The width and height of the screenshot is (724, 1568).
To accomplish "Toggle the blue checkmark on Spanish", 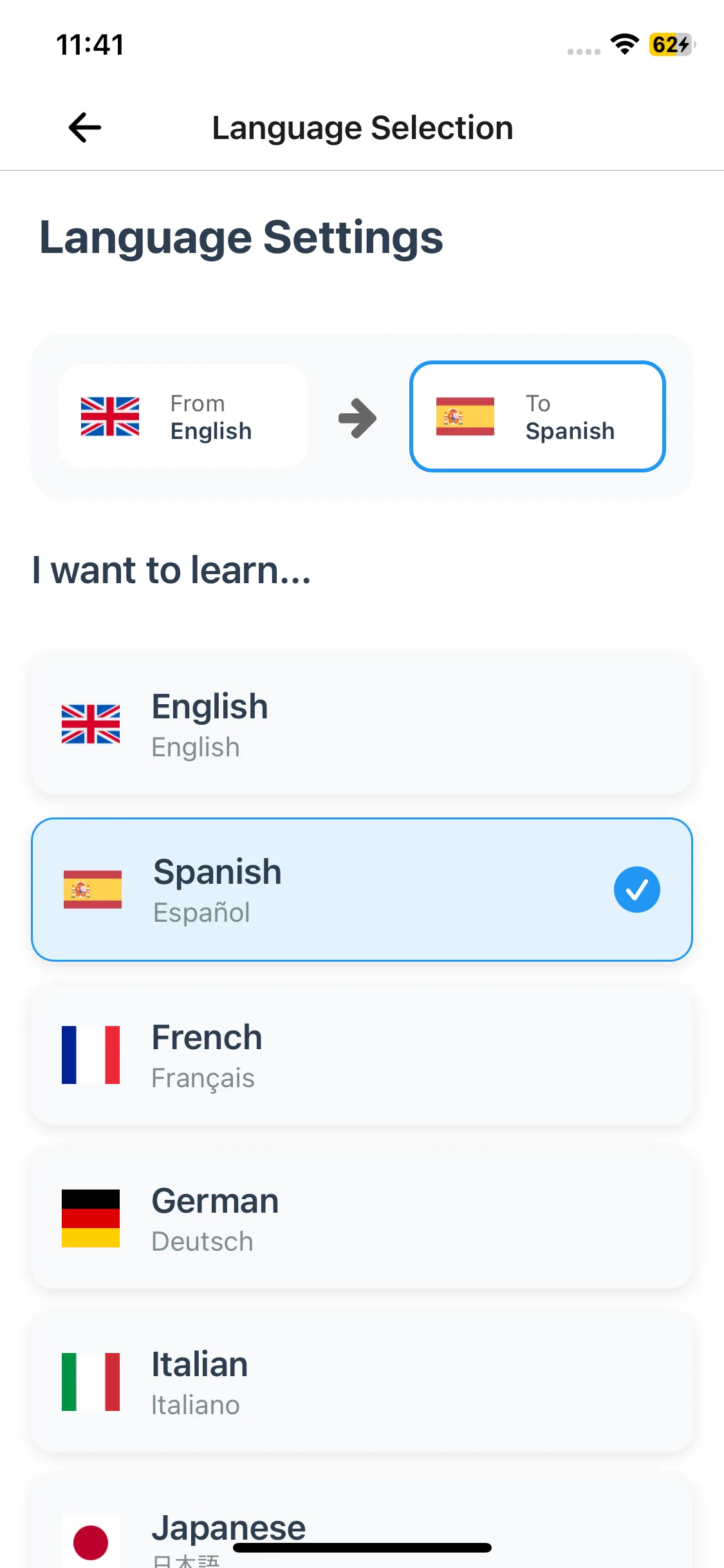I will coord(636,890).
